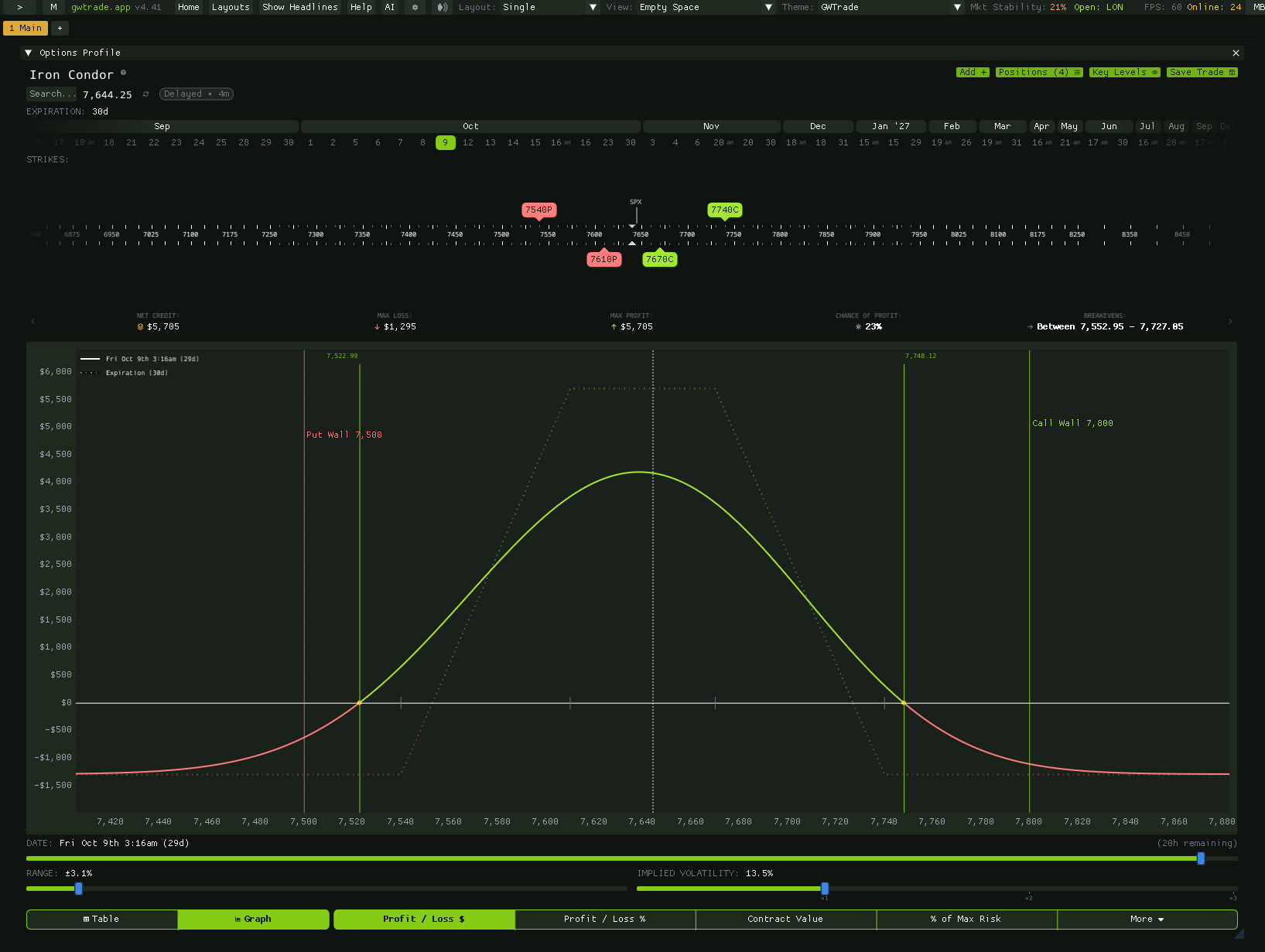Click the AI button

click(x=389, y=7)
